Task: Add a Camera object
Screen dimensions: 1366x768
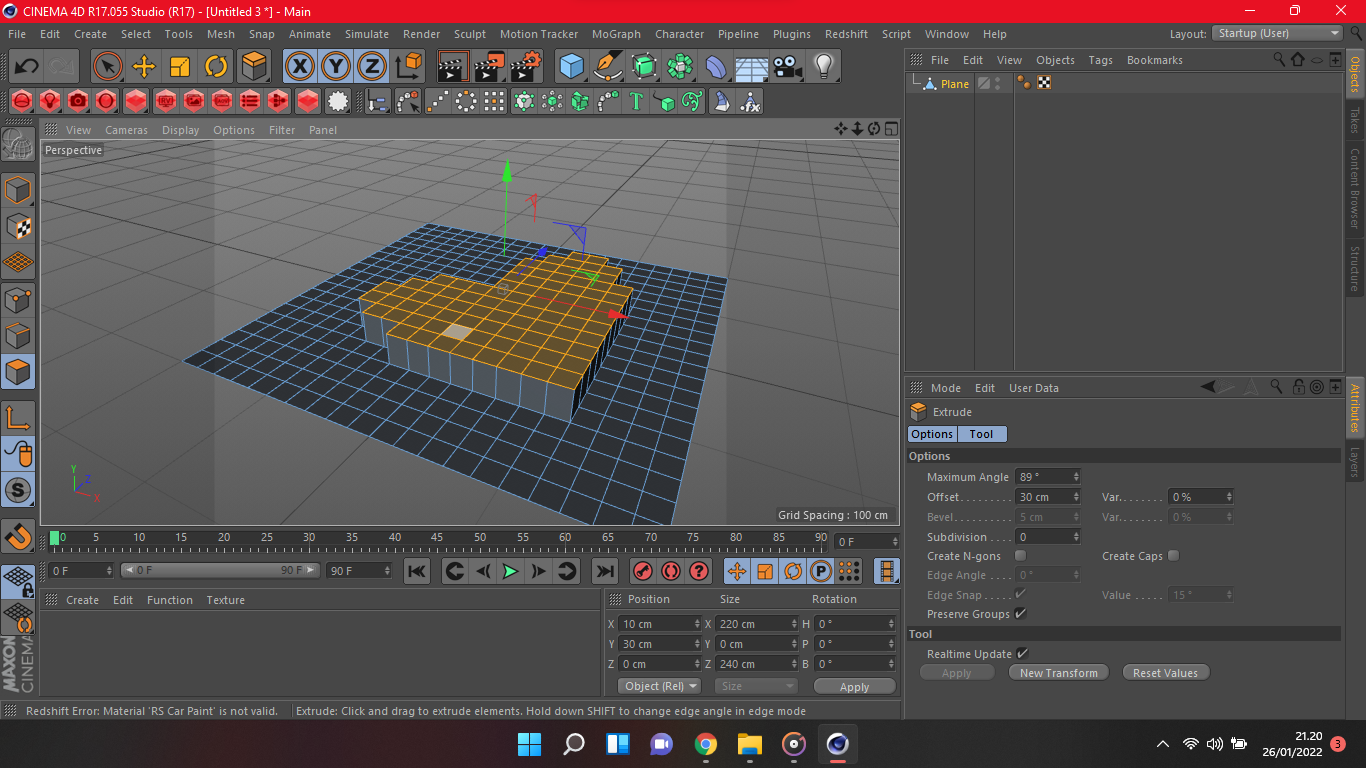Action: [x=788, y=67]
